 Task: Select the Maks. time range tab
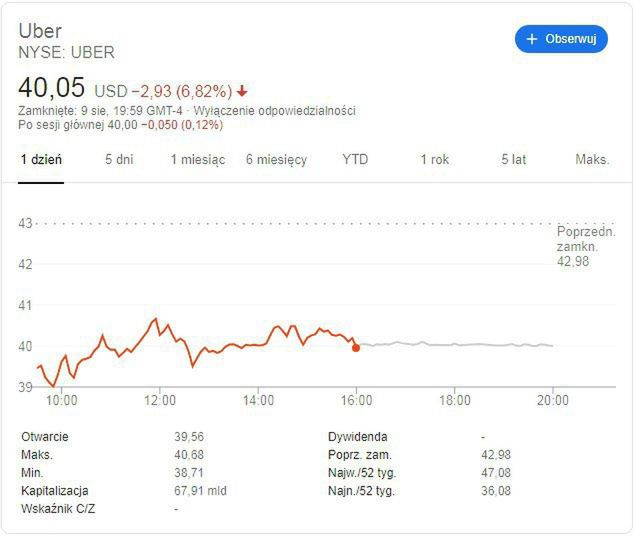click(x=592, y=160)
